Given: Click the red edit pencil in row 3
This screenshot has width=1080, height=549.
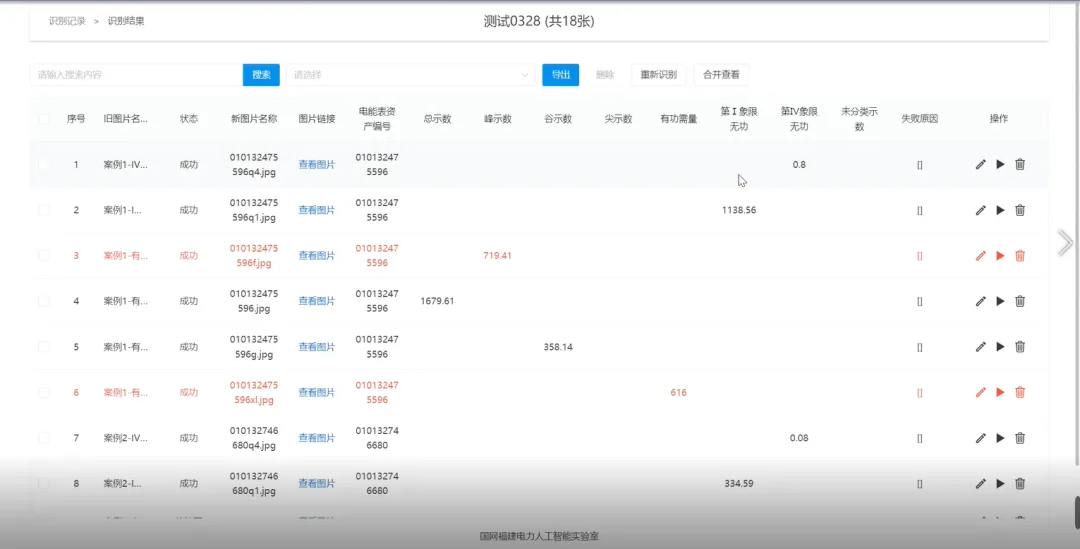Looking at the screenshot, I should (x=980, y=256).
